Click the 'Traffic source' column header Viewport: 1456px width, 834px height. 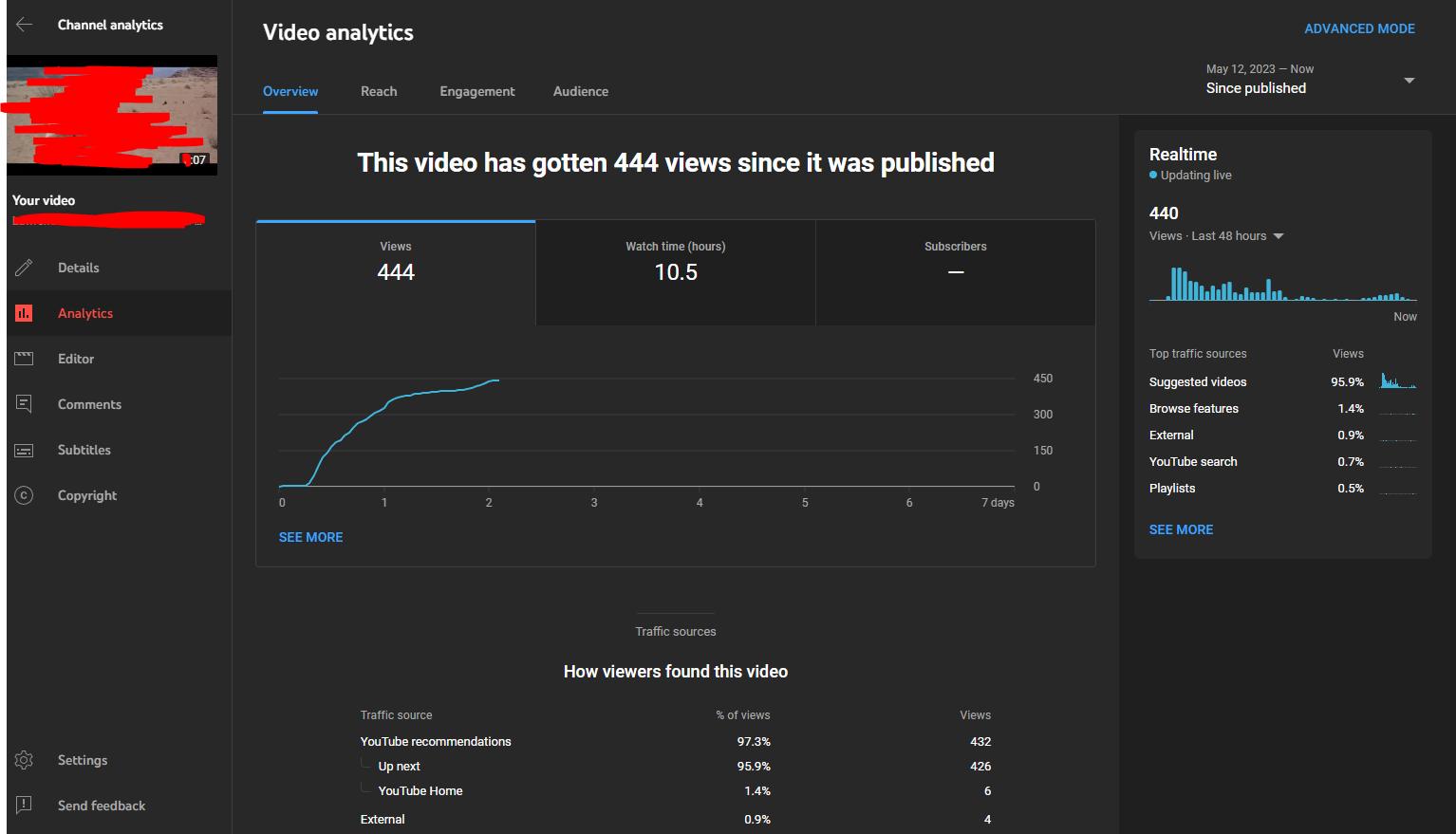pos(396,715)
